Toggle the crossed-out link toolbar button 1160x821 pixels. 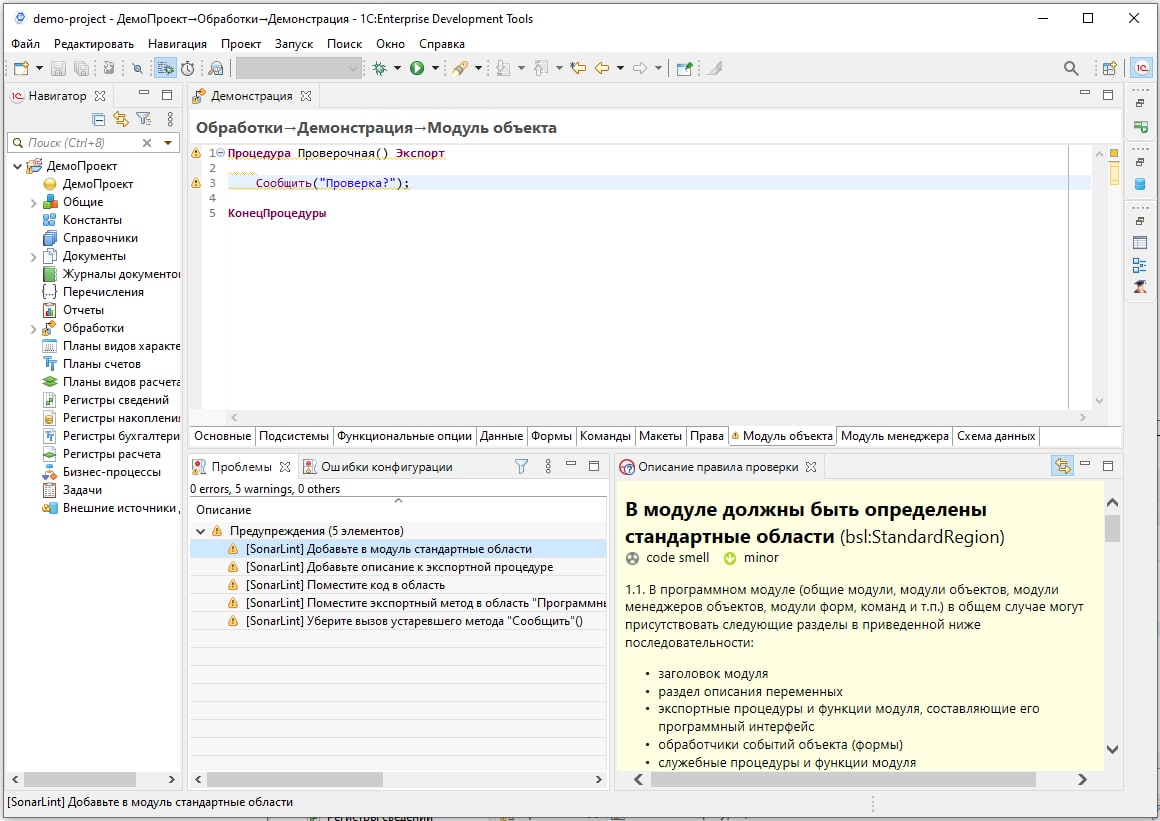(x=137, y=68)
